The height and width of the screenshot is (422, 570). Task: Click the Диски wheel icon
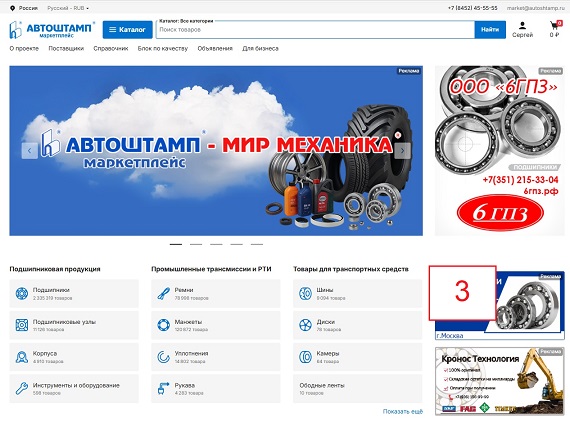[305, 325]
